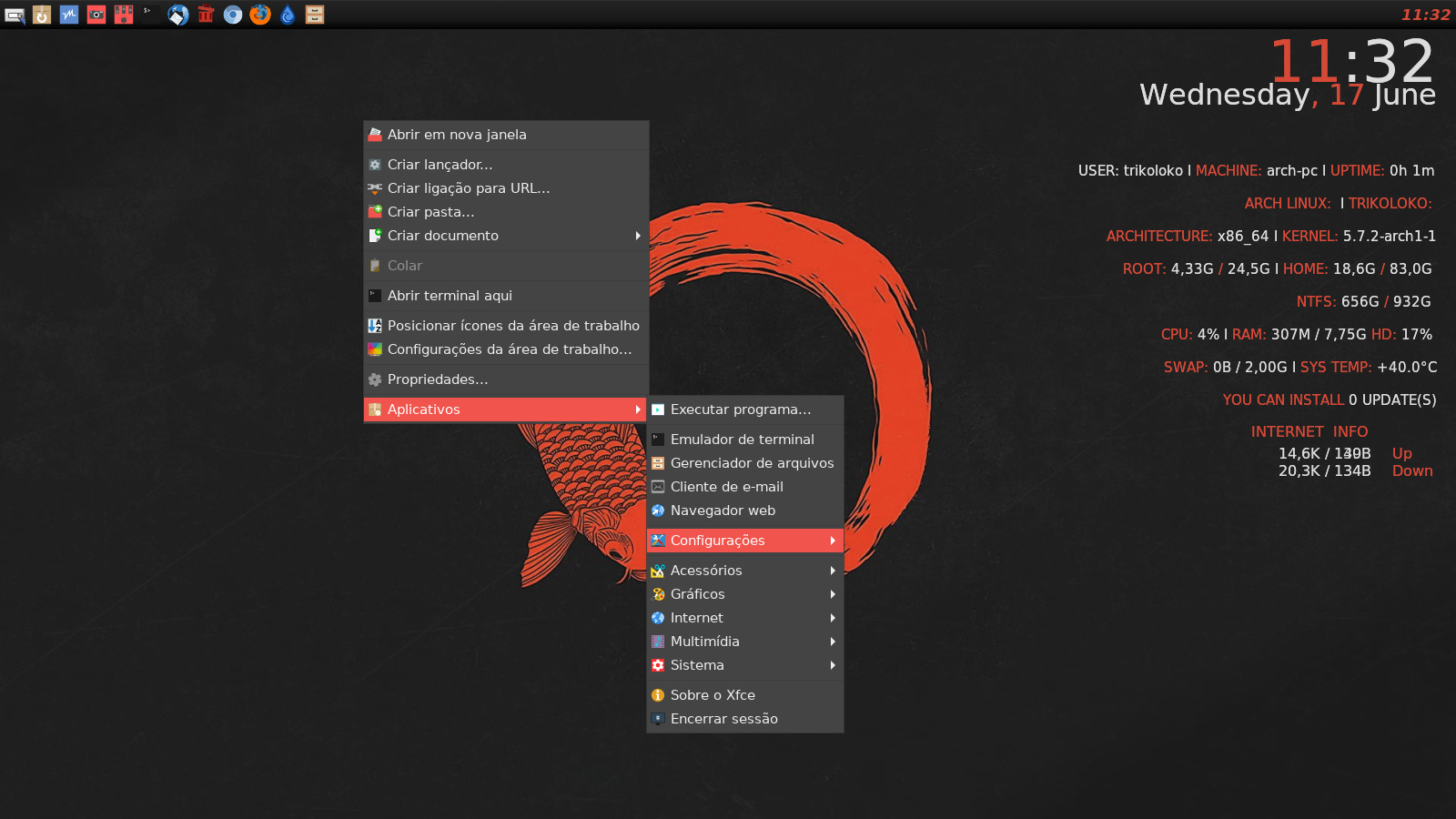Open the Chromium browser icon in panel
1456x819 pixels.
[233, 15]
